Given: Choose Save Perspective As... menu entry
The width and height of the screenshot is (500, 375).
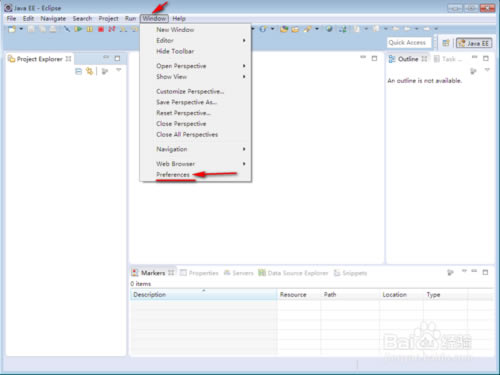Looking at the screenshot, I should pyautogui.click(x=195, y=102).
